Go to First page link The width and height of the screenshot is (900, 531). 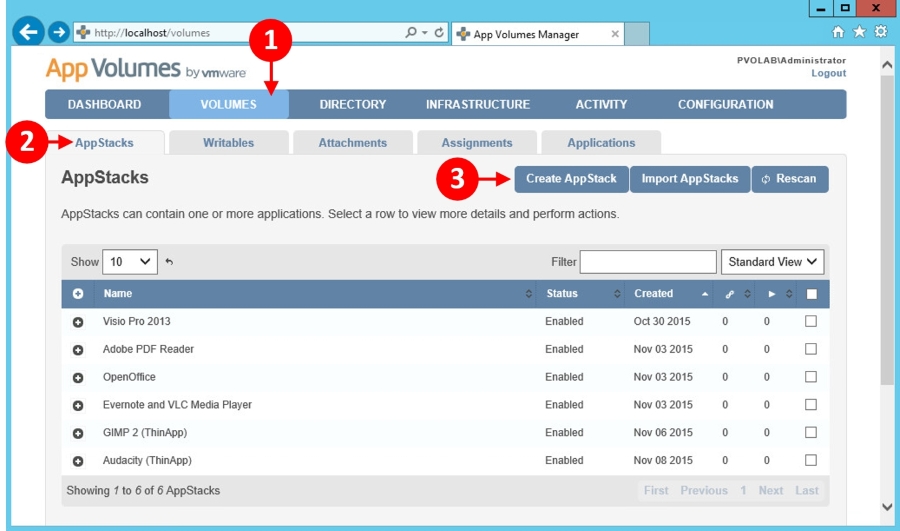656,491
